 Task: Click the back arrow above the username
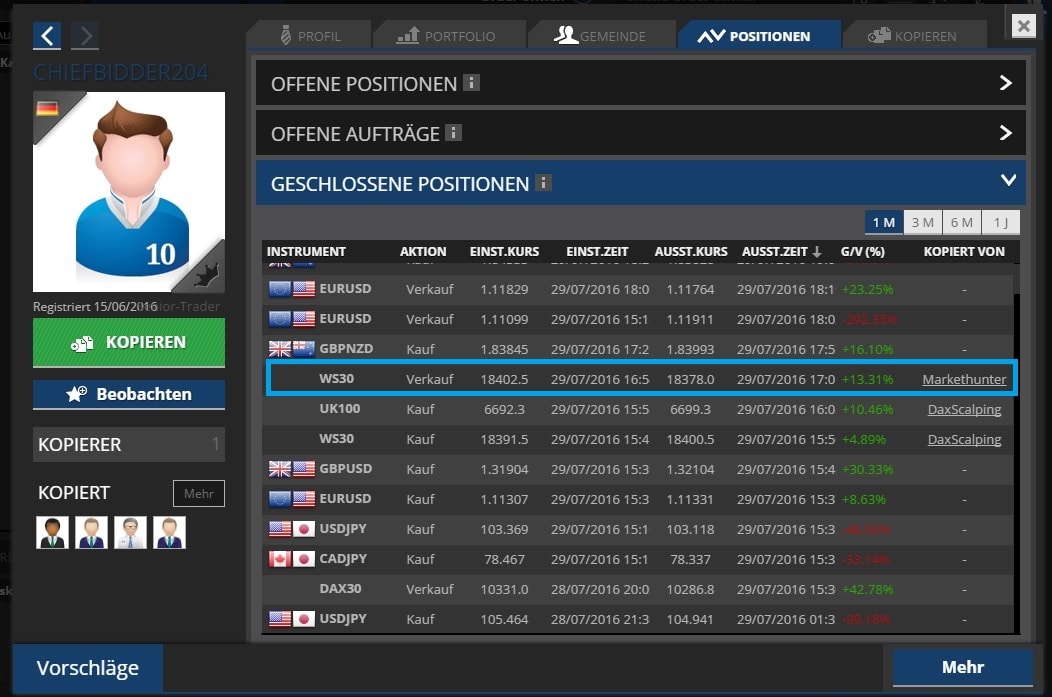(47, 37)
